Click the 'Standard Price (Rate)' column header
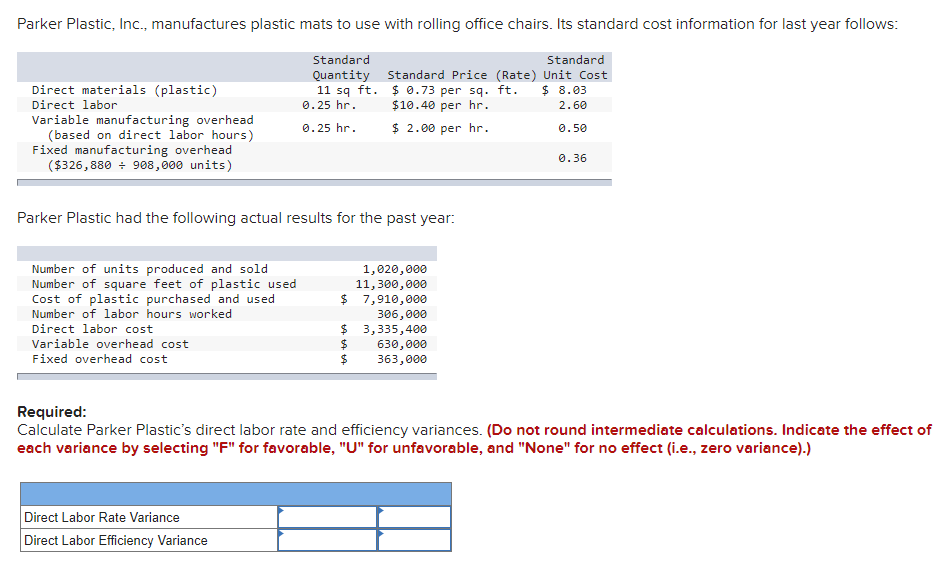The image size is (942, 569). click(462, 75)
